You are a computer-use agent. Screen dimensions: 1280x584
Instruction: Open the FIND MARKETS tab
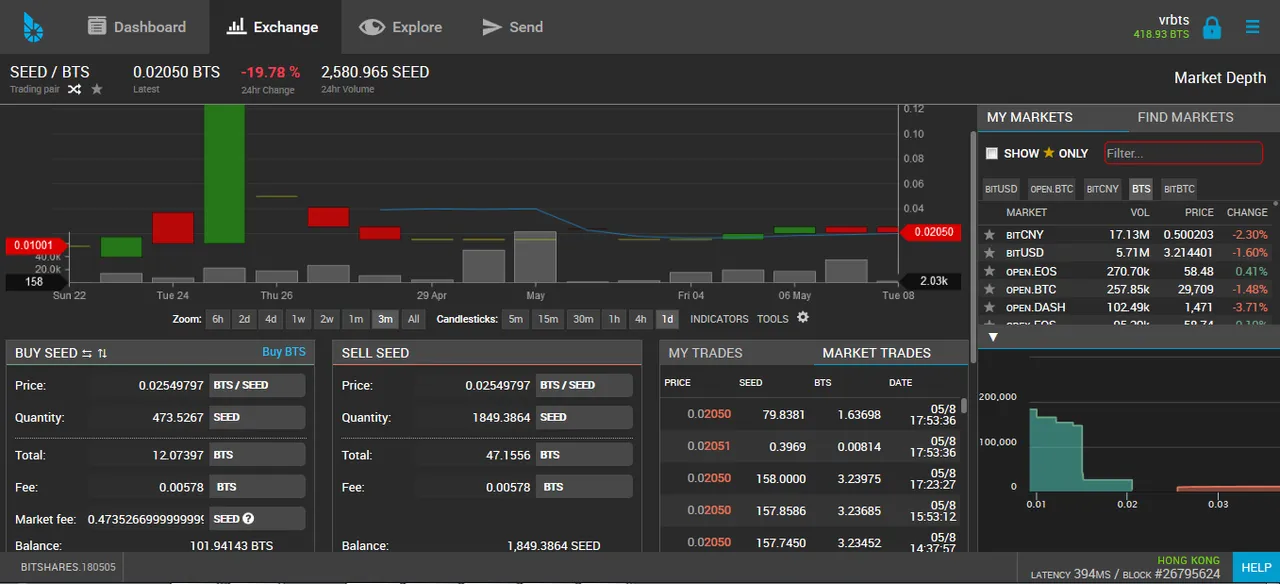tap(1185, 117)
